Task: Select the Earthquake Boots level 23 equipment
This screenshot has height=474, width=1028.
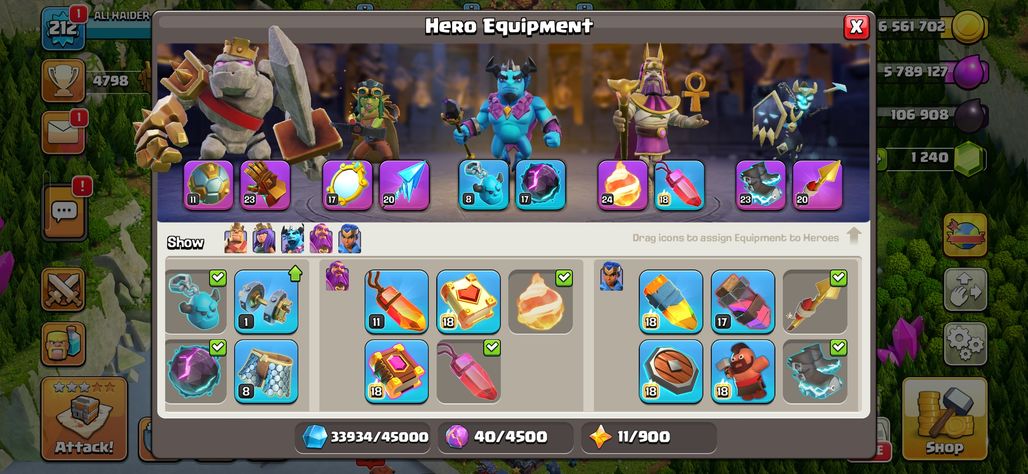Action: (761, 184)
